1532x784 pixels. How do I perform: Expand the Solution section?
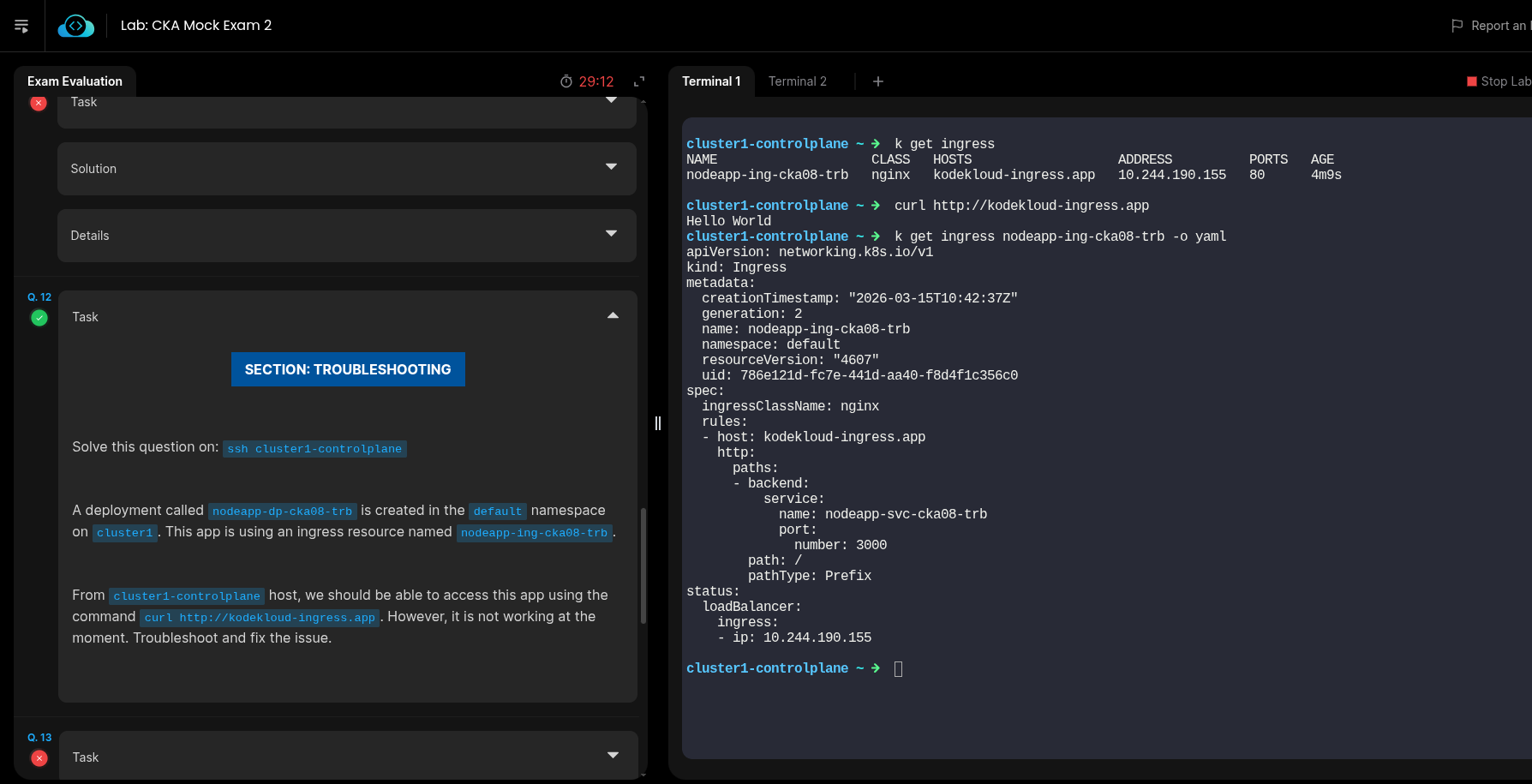click(x=611, y=167)
